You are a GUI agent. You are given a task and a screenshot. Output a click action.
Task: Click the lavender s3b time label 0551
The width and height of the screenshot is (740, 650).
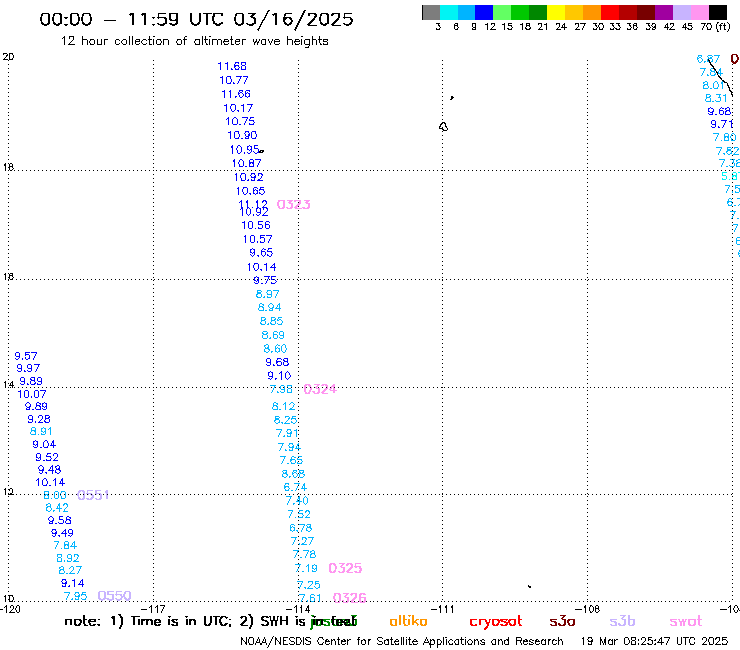[93, 495]
